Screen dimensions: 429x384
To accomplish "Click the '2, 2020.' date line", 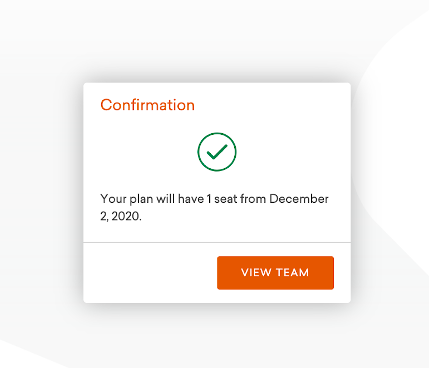I will [x=121, y=216].
